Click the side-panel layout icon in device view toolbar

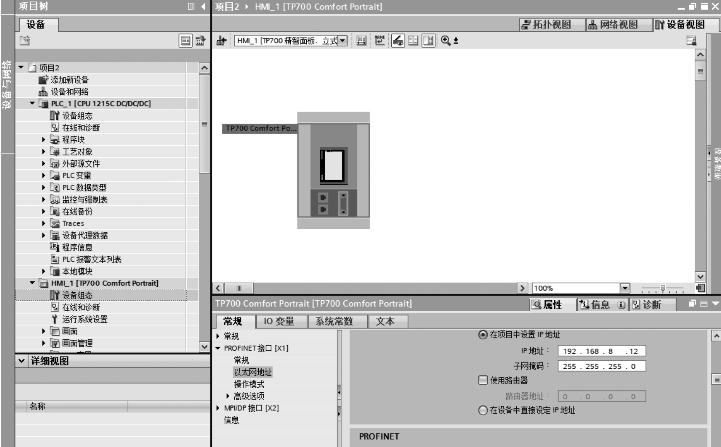click(428, 41)
